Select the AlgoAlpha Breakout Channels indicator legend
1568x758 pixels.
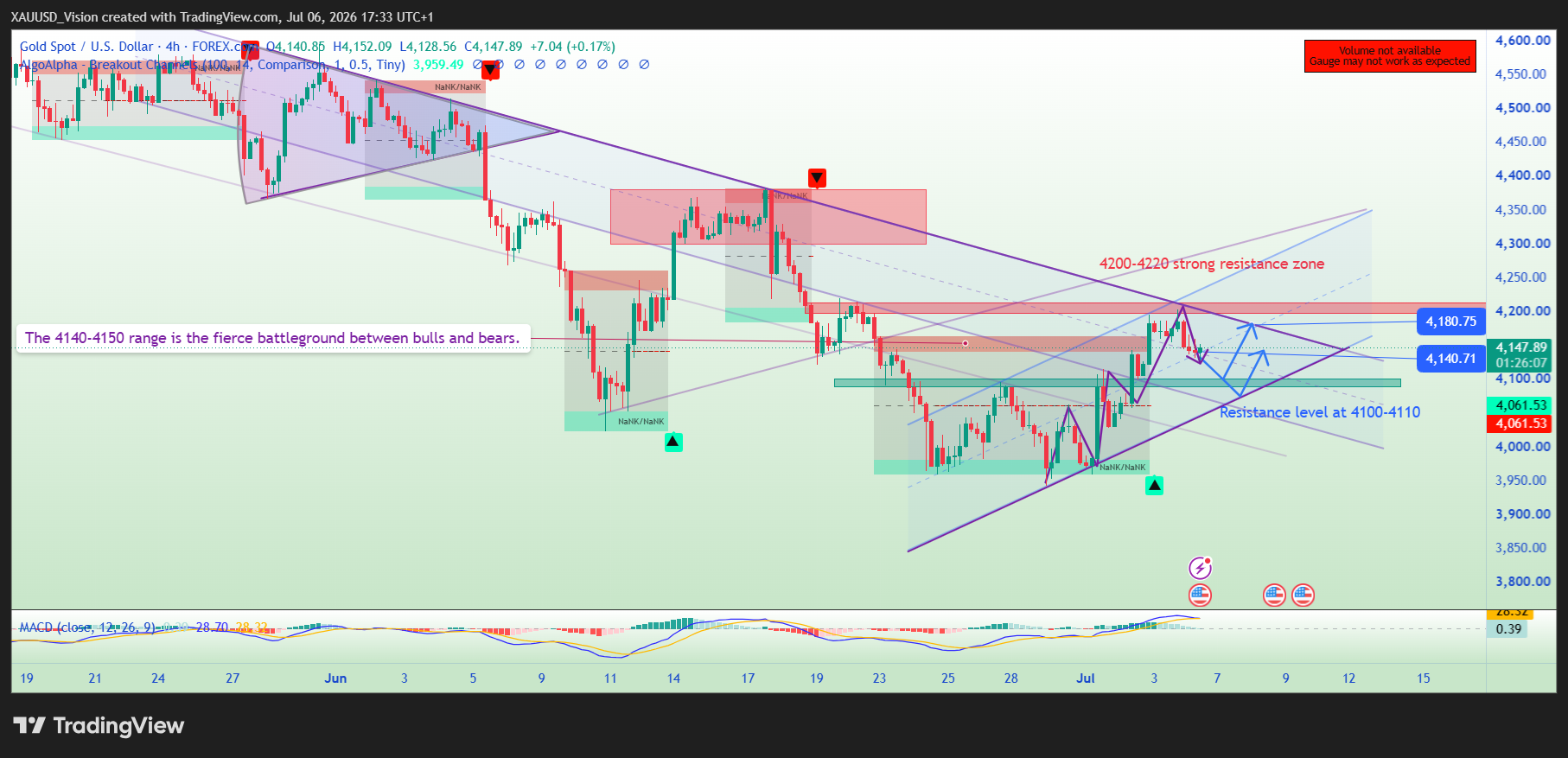pyautogui.click(x=212, y=65)
